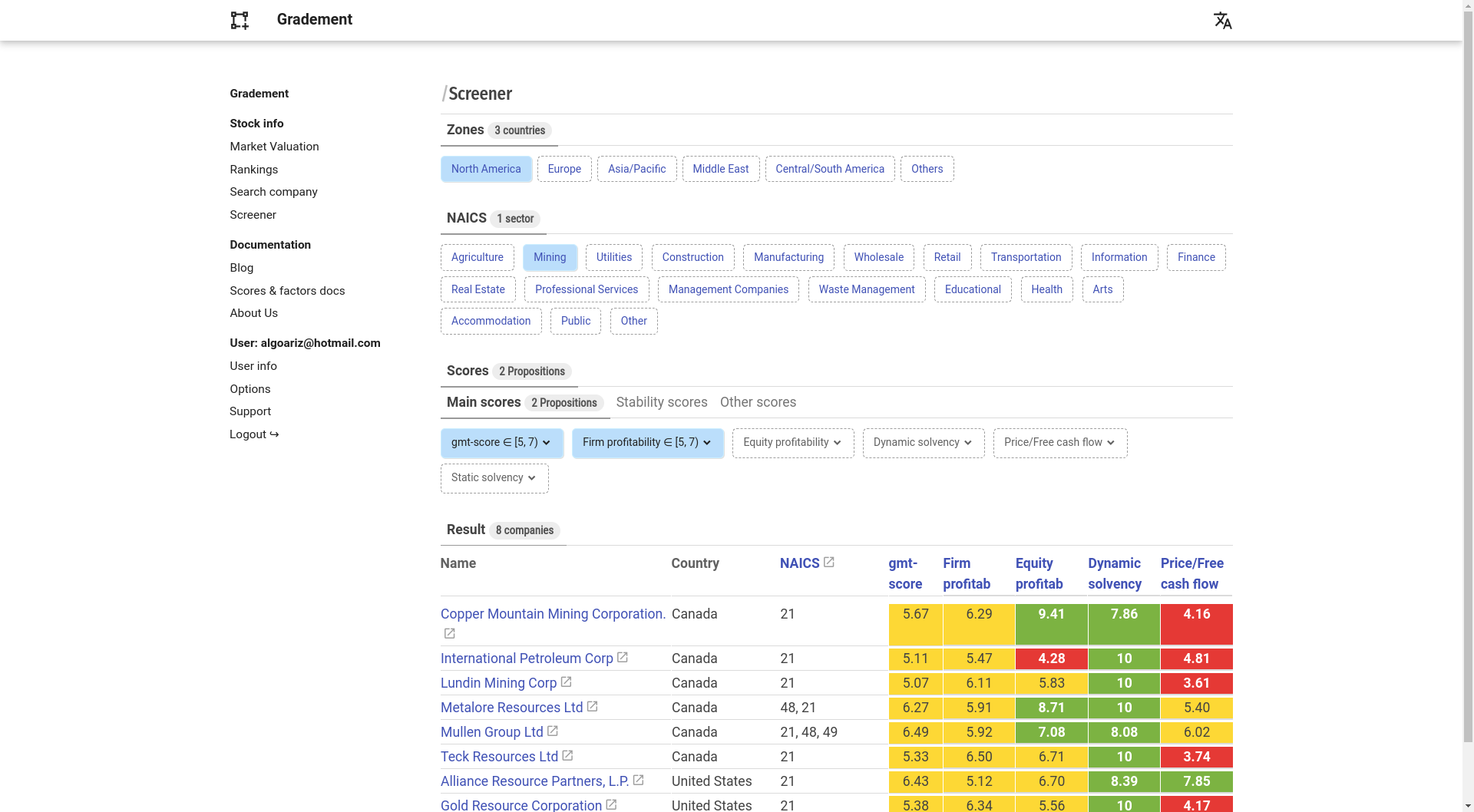
Task: Sort by gmt-score column header
Action: pos(905,573)
